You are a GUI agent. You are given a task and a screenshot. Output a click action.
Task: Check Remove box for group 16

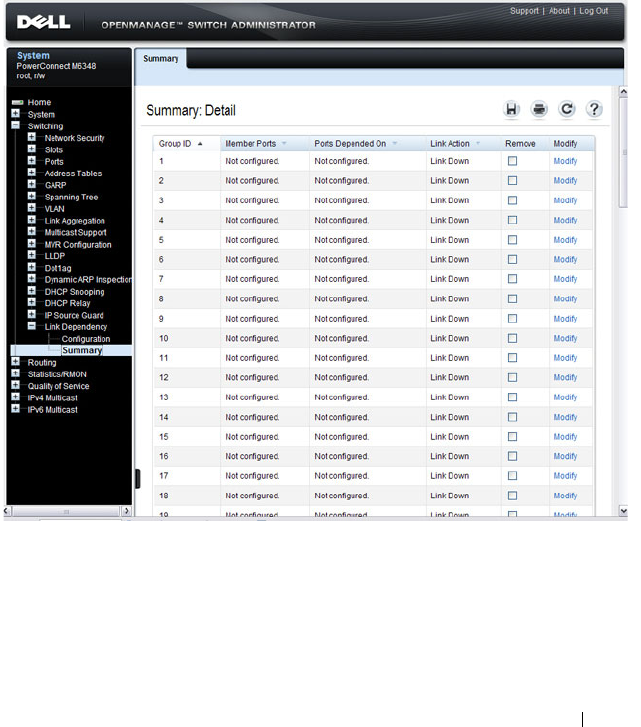coord(512,456)
